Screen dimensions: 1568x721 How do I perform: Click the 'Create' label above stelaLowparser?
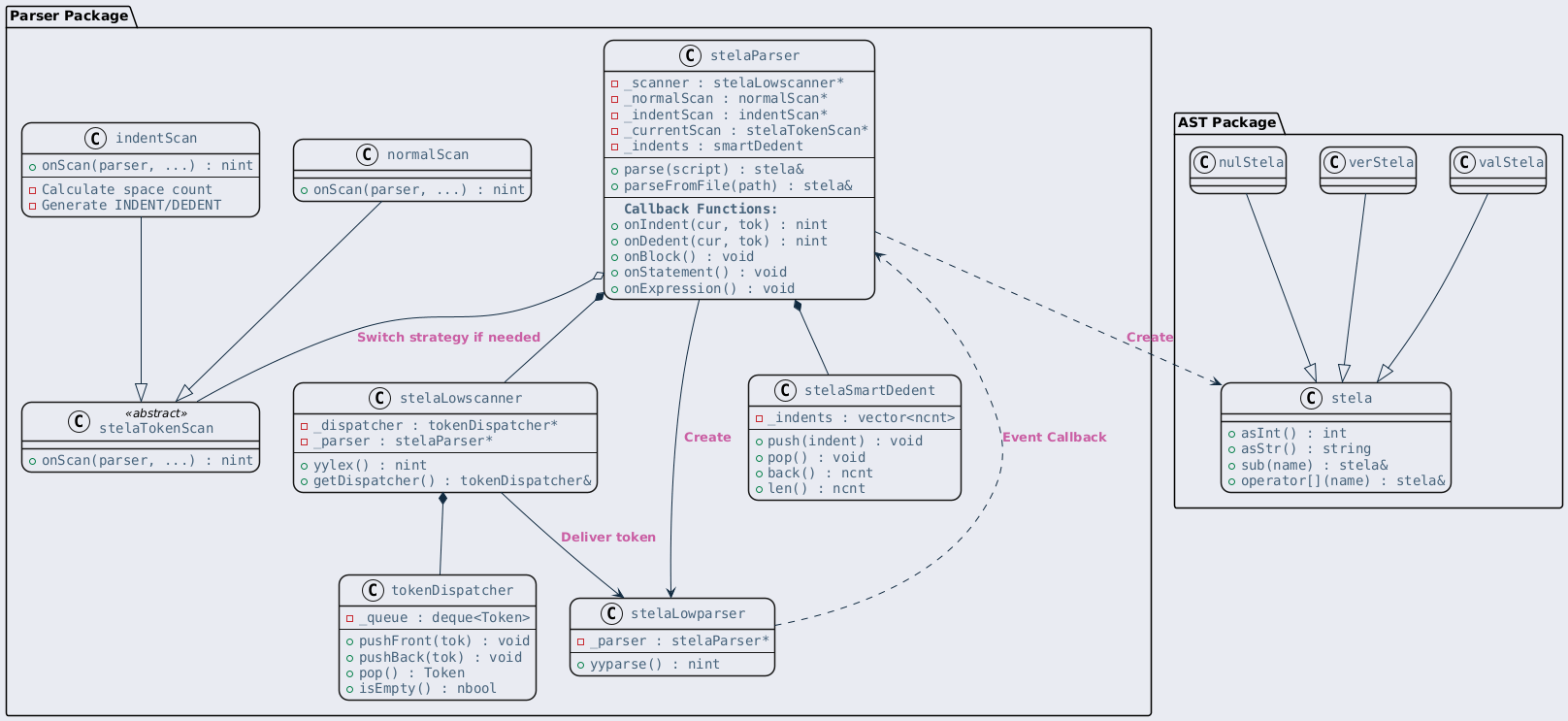coord(707,438)
